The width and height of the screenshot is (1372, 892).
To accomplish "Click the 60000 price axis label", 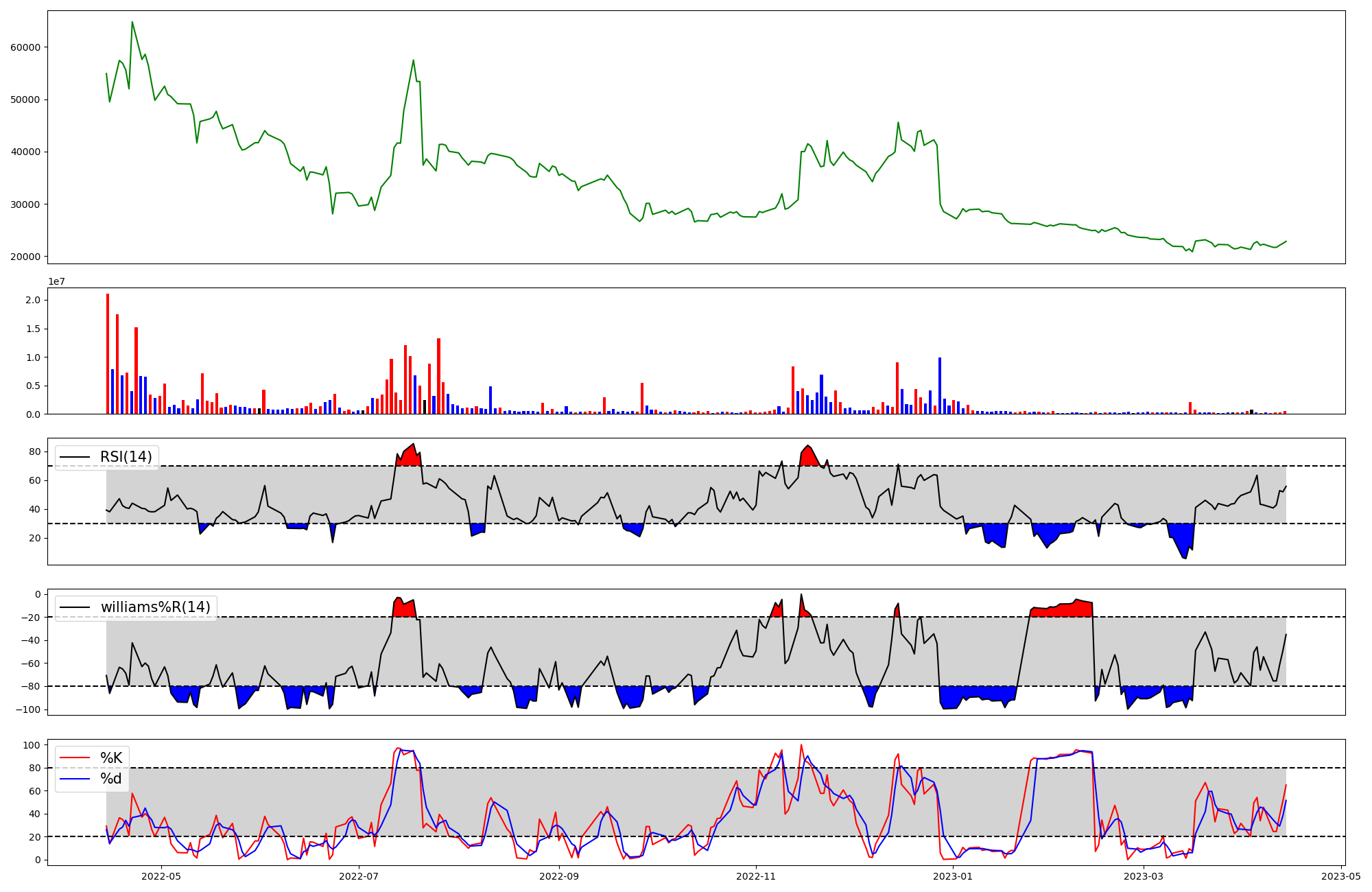I will 25,47.
